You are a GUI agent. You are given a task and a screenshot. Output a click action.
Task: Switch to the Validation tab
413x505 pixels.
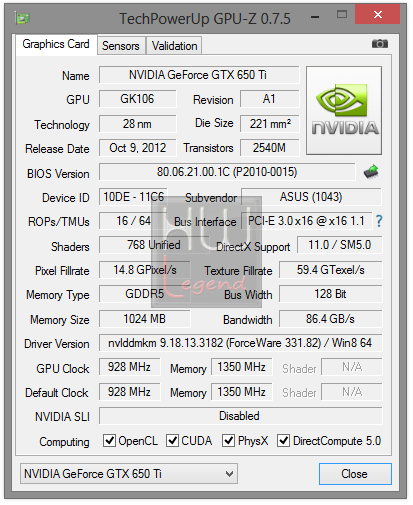pyautogui.click(x=174, y=46)
